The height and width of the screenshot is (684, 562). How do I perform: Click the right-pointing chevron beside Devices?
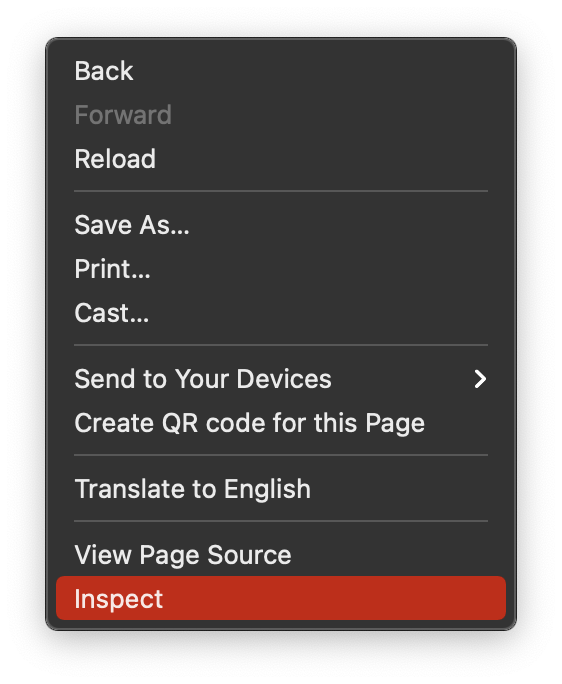(x=480, y=379)
